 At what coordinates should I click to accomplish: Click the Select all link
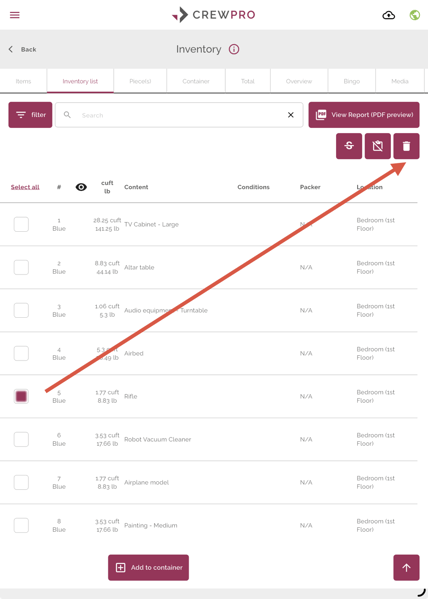click(x=25, y=187)
